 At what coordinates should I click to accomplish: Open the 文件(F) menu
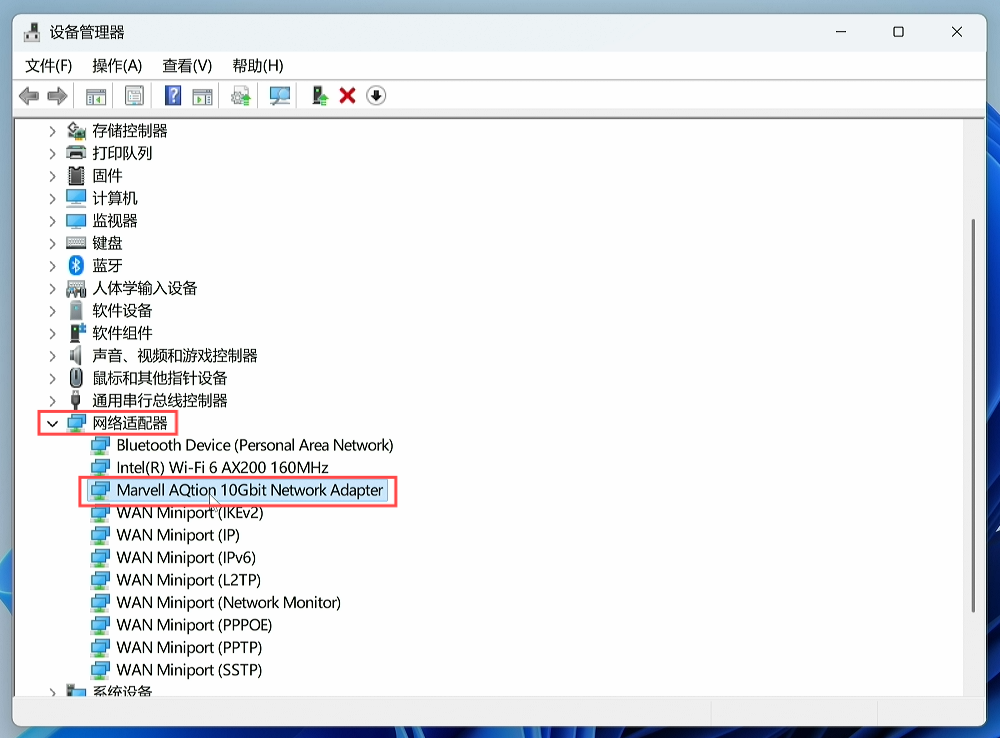pyautogui.click(x=48, y=66)
